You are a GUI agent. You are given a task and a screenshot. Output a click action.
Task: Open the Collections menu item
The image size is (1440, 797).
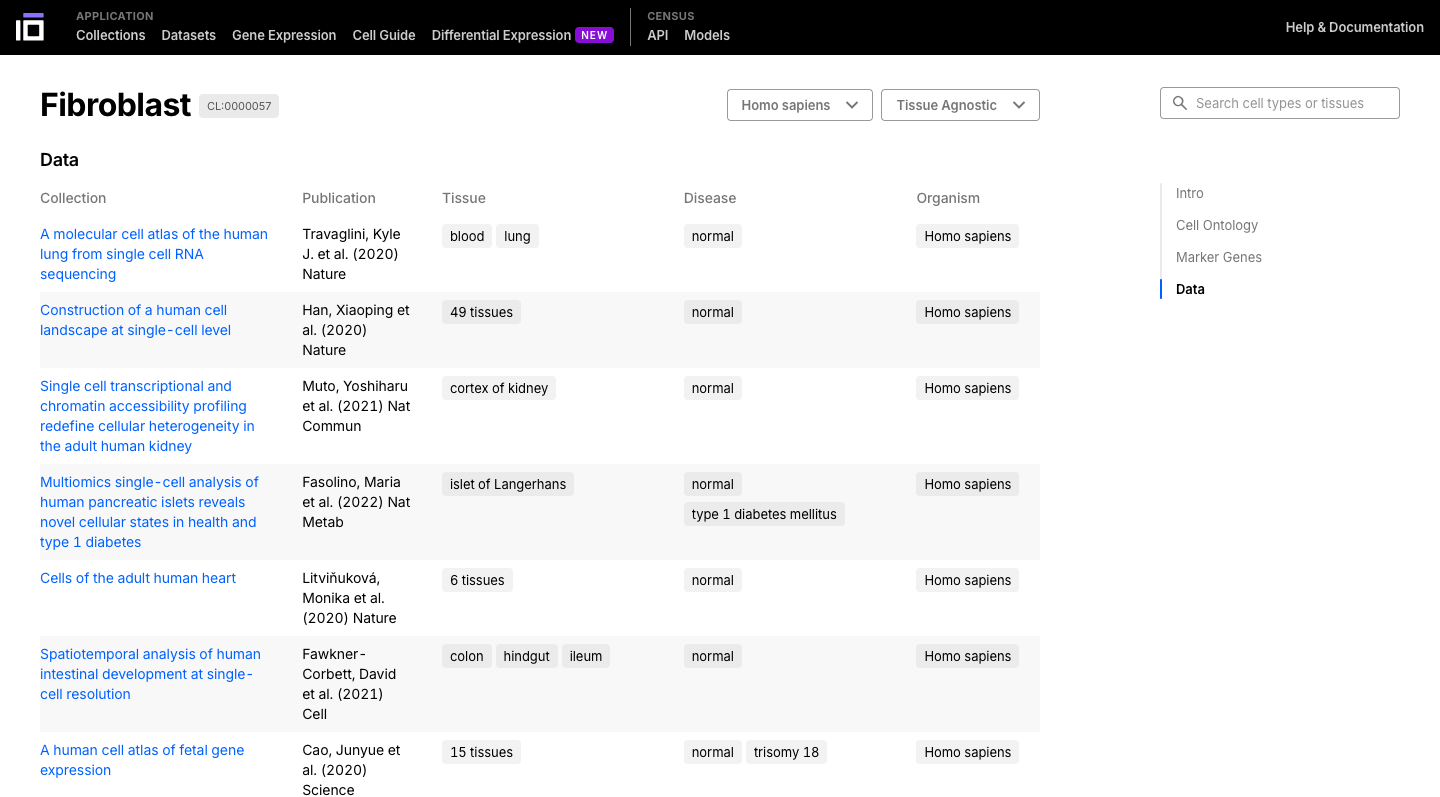[x=110, y=35]
